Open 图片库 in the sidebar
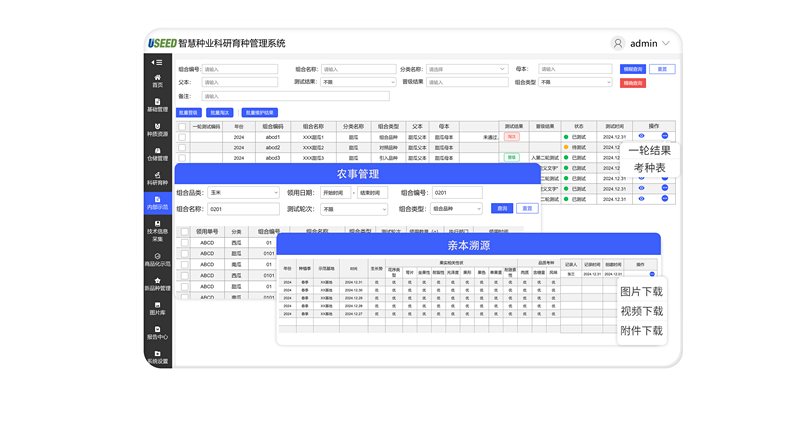The width and height of the screenshot is (800, 445). 157,308
